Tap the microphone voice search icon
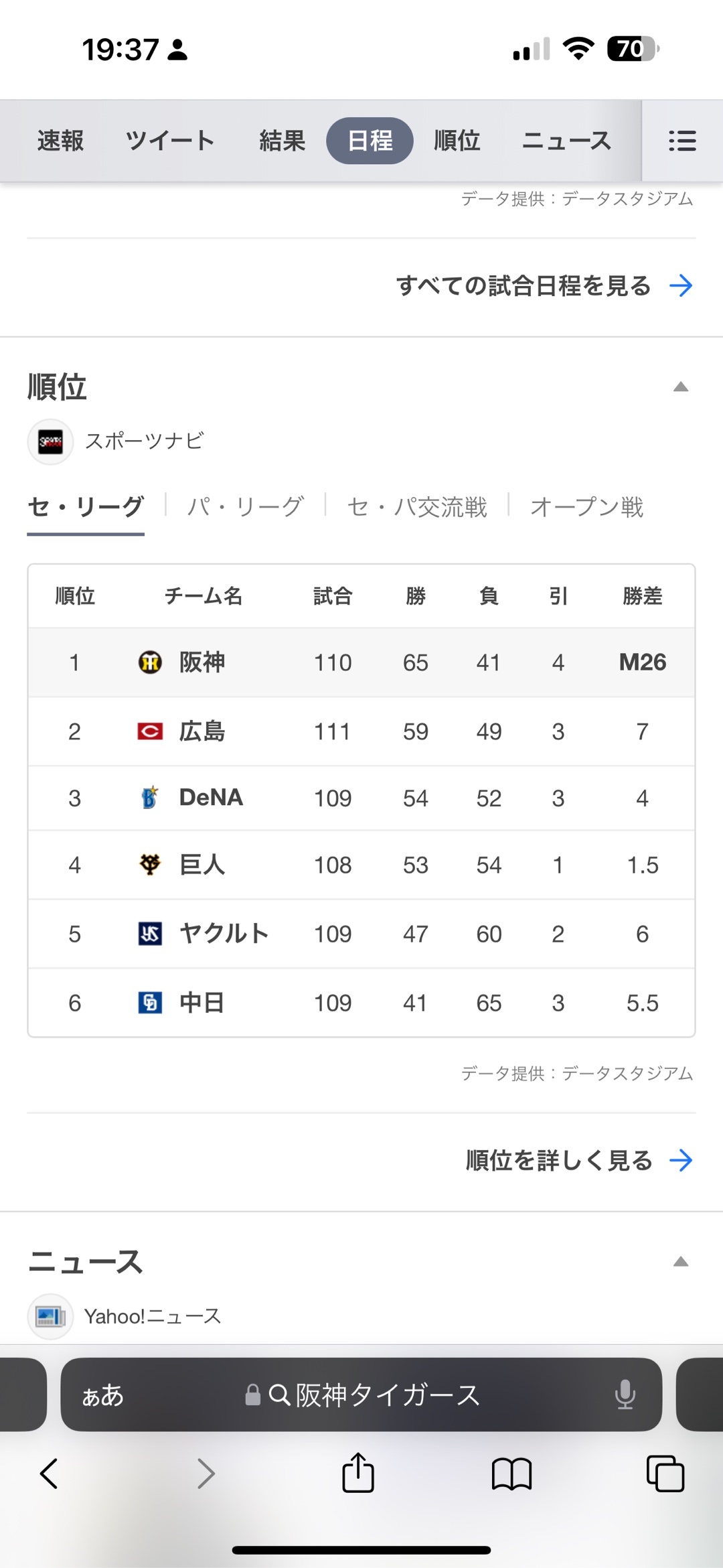 point(625,1395)
